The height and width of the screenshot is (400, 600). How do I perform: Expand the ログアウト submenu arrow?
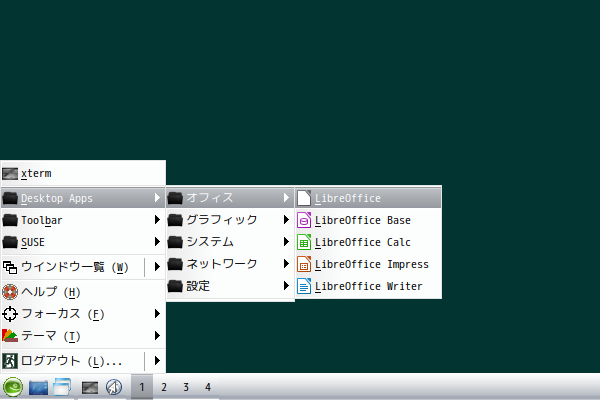[157, 361]
